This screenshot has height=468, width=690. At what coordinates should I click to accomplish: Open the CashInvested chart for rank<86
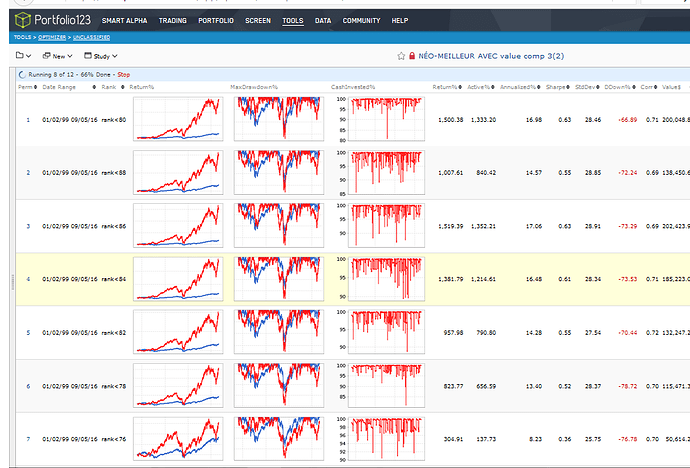tap(381, 226)
